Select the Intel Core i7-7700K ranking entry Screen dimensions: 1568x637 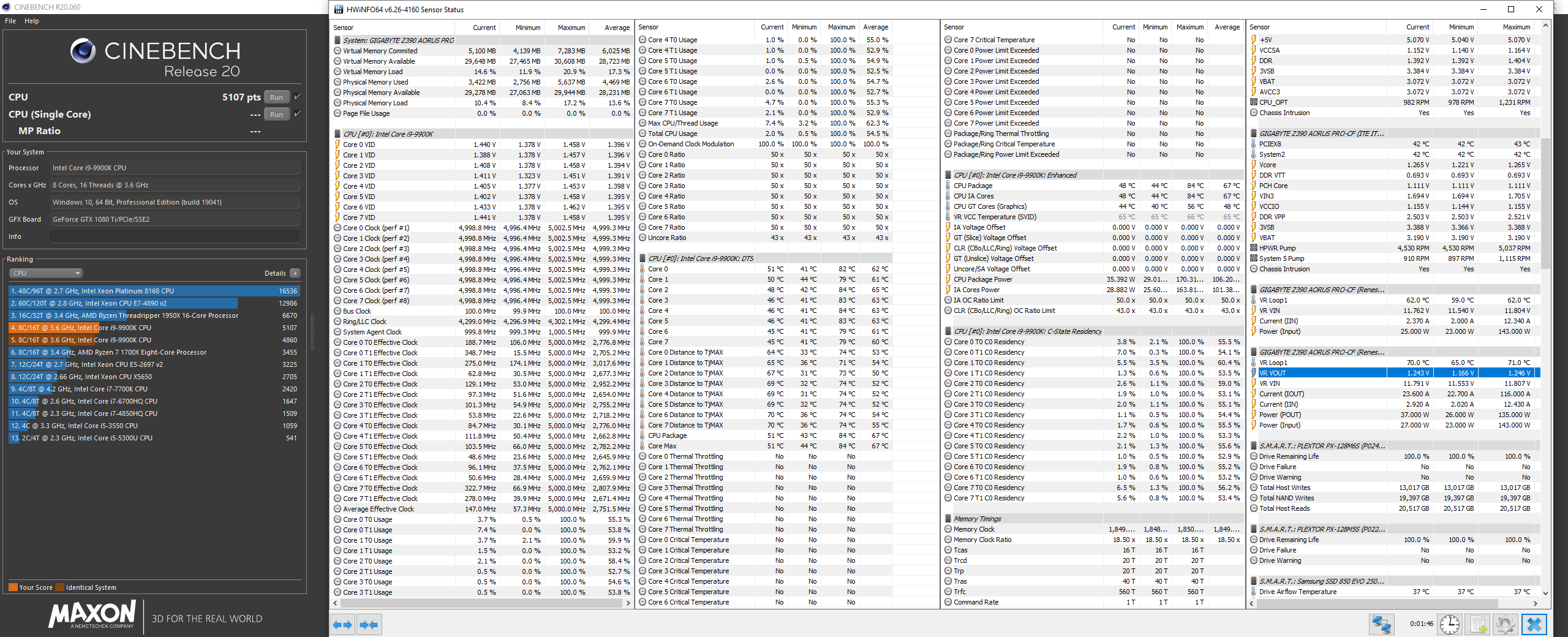(x=154, y=389)
